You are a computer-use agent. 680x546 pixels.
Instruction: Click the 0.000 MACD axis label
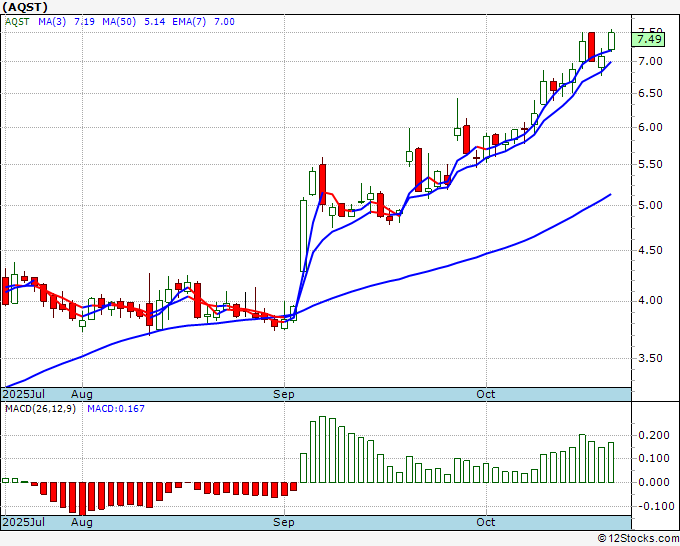[654, 482]
